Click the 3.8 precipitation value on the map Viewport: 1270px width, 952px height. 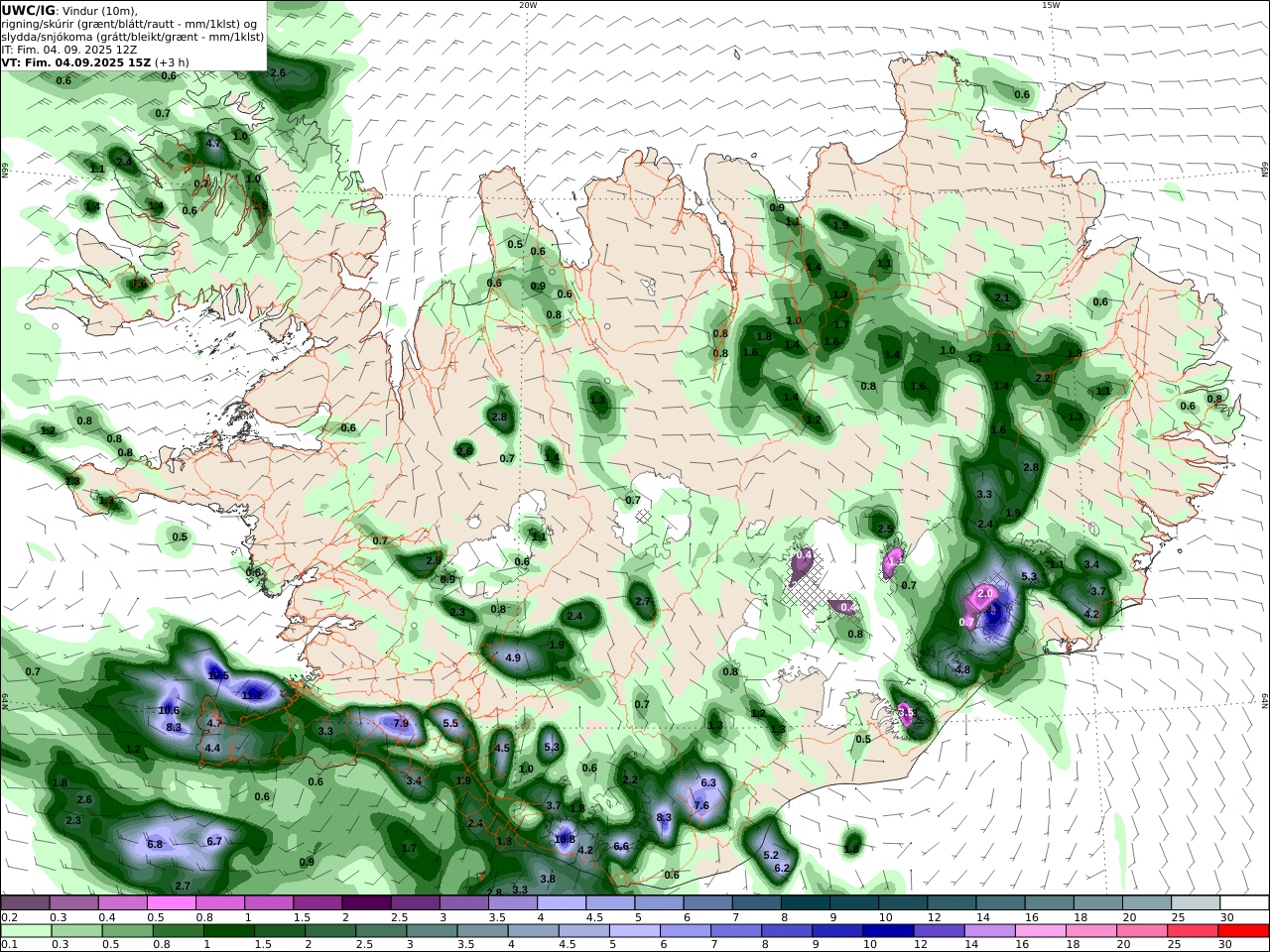point(548,879)
